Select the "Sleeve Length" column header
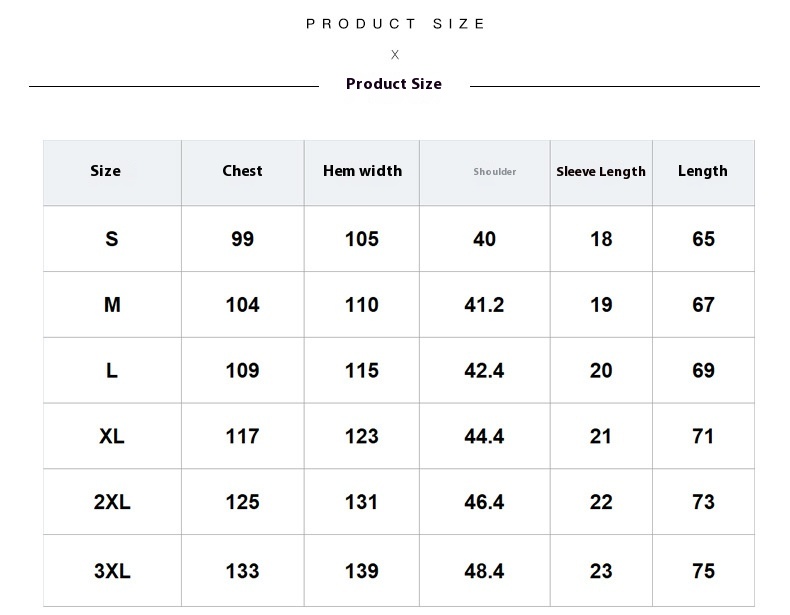 (x=601, y=172)
